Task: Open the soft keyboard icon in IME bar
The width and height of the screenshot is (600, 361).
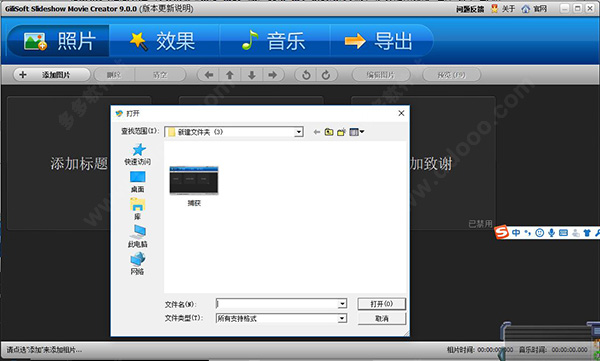Action: tap(563, 232)
